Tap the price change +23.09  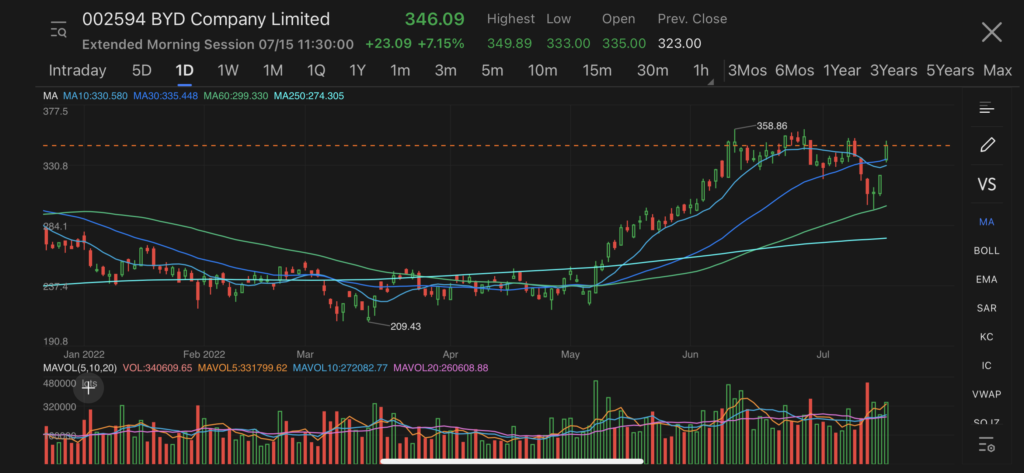pos(388,44)
